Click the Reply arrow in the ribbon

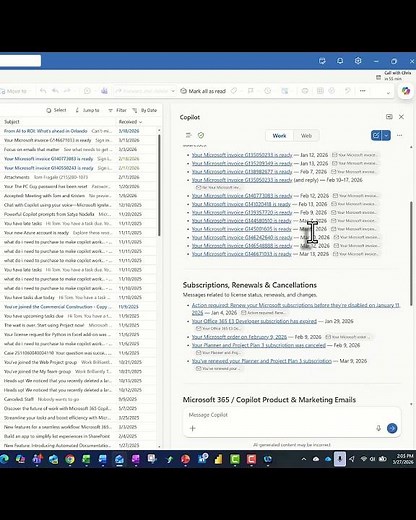click(x=43, y=91)
